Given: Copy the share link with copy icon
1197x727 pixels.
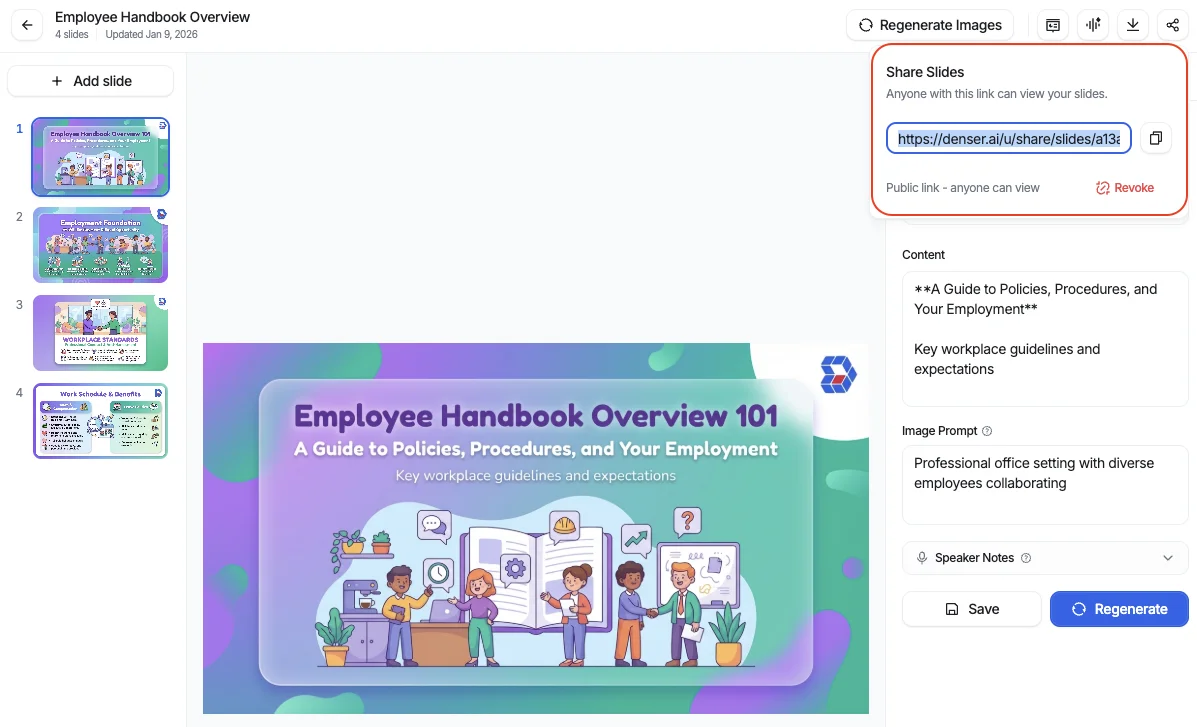Looking at the screenshot, I should coord(1155,138).
